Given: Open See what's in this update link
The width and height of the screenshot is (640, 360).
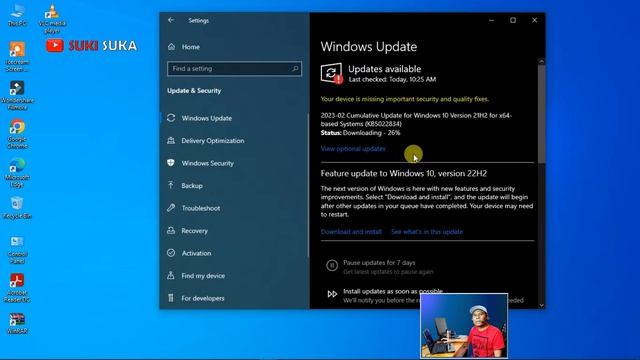Looking at the screenshot, I should coord(427,231).
